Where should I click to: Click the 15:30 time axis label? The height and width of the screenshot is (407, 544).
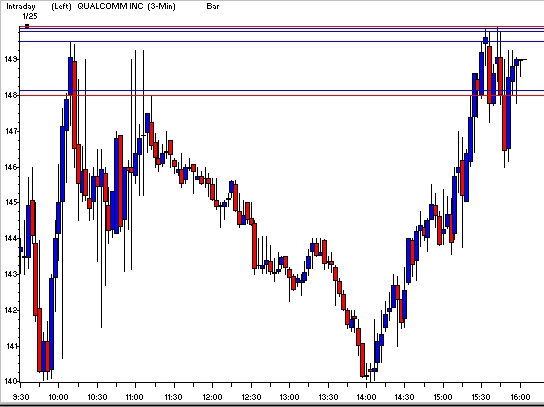481,397
